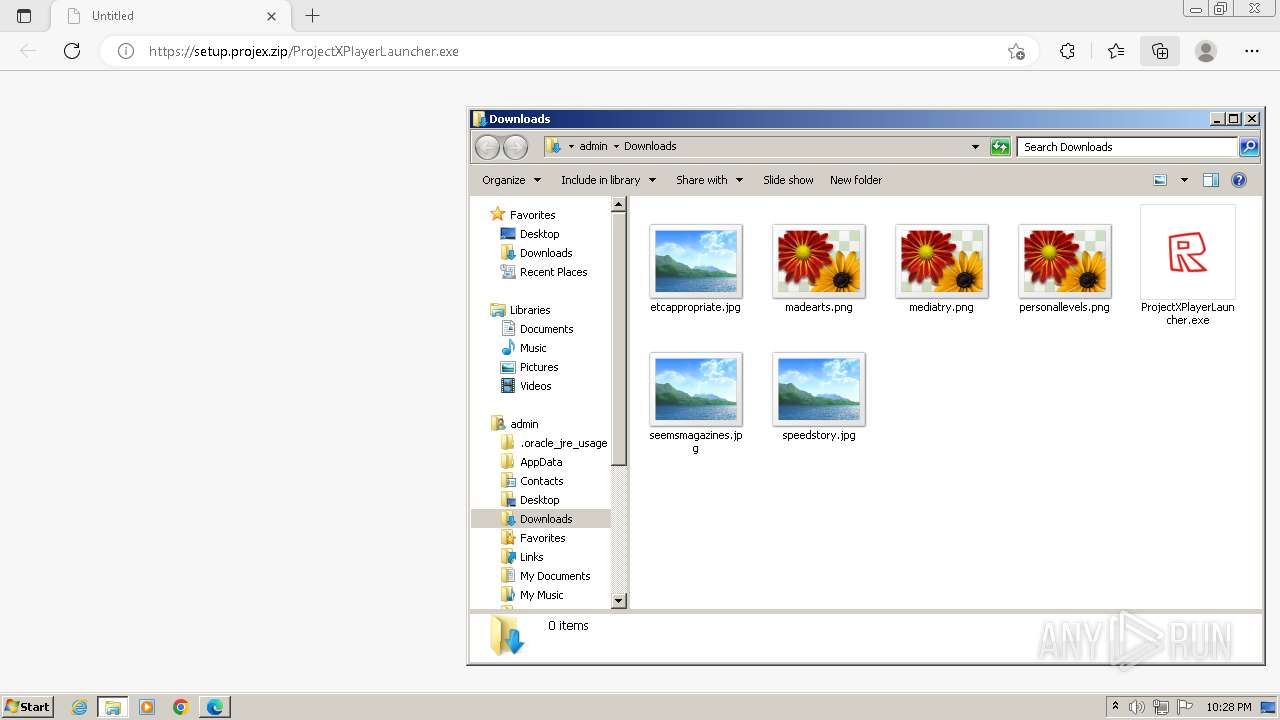Click navigation pane scroll down arrow
The height and width of the screenshot is (720, 1280).
coord(618,601)
